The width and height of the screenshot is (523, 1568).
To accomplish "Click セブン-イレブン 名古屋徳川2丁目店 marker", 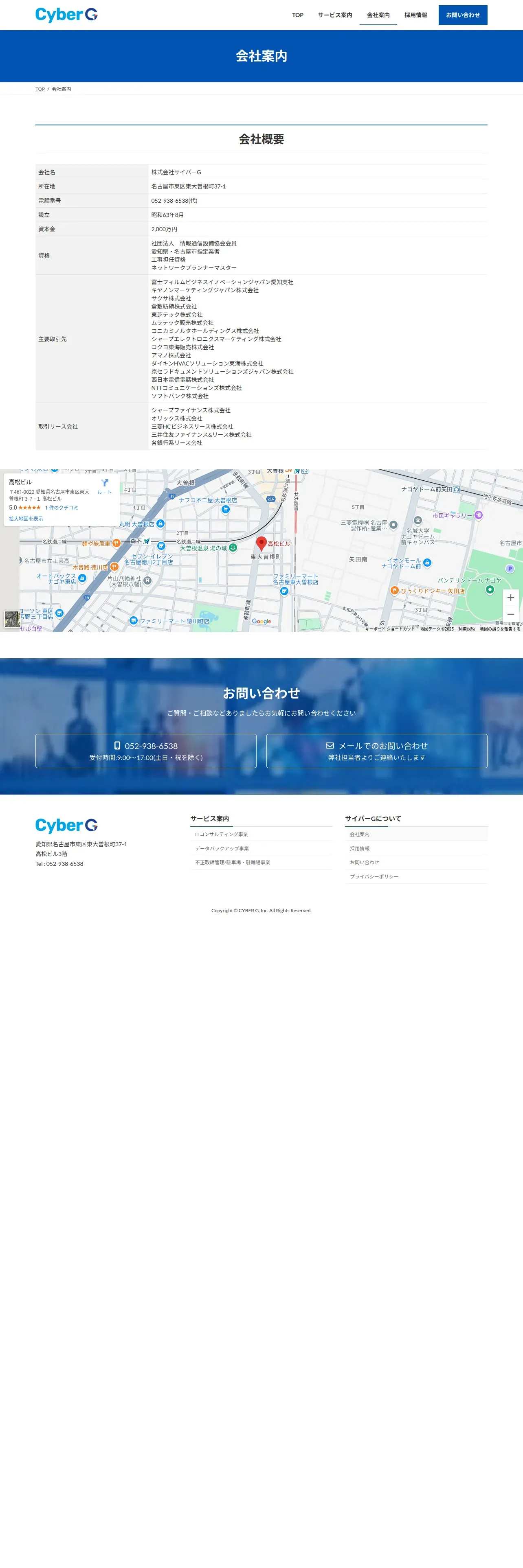I will click(x=161, y=546).
